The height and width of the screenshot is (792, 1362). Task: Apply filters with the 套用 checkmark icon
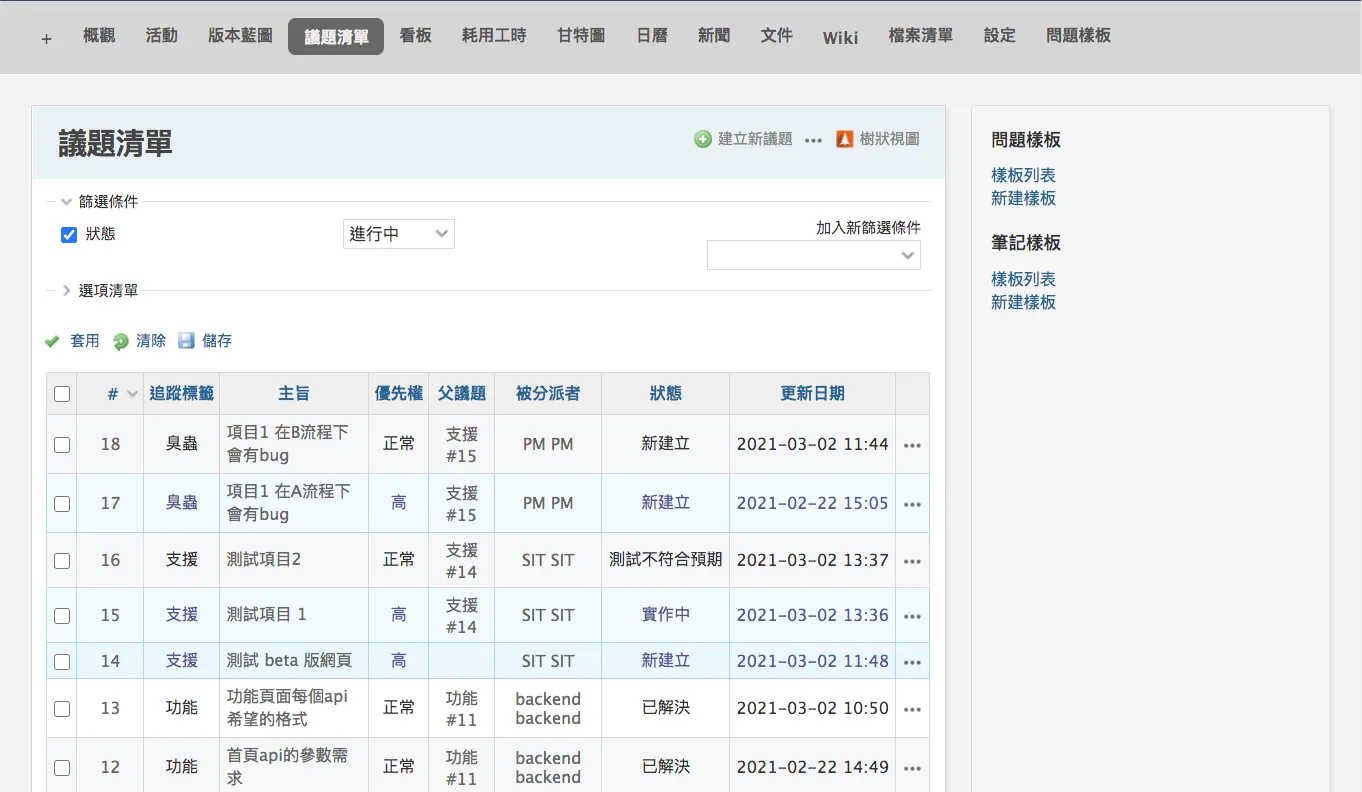pos(52,341)
